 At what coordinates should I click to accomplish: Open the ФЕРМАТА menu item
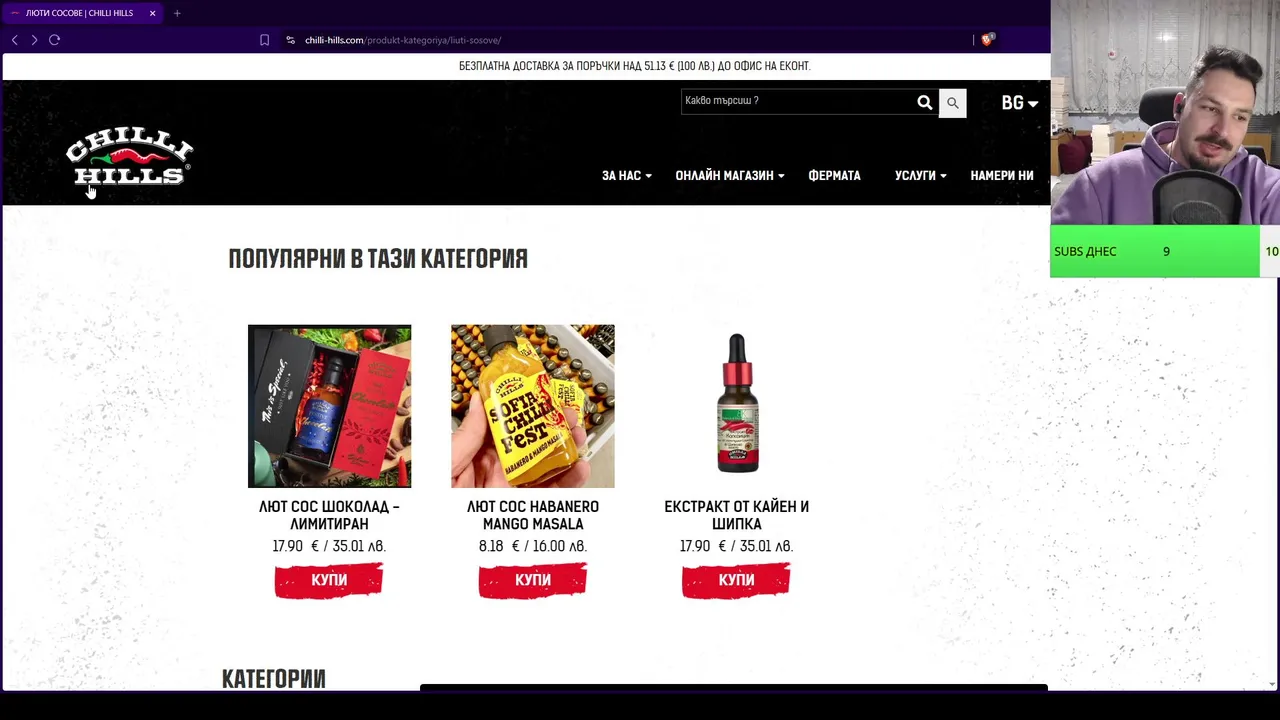tap(834, 176)
